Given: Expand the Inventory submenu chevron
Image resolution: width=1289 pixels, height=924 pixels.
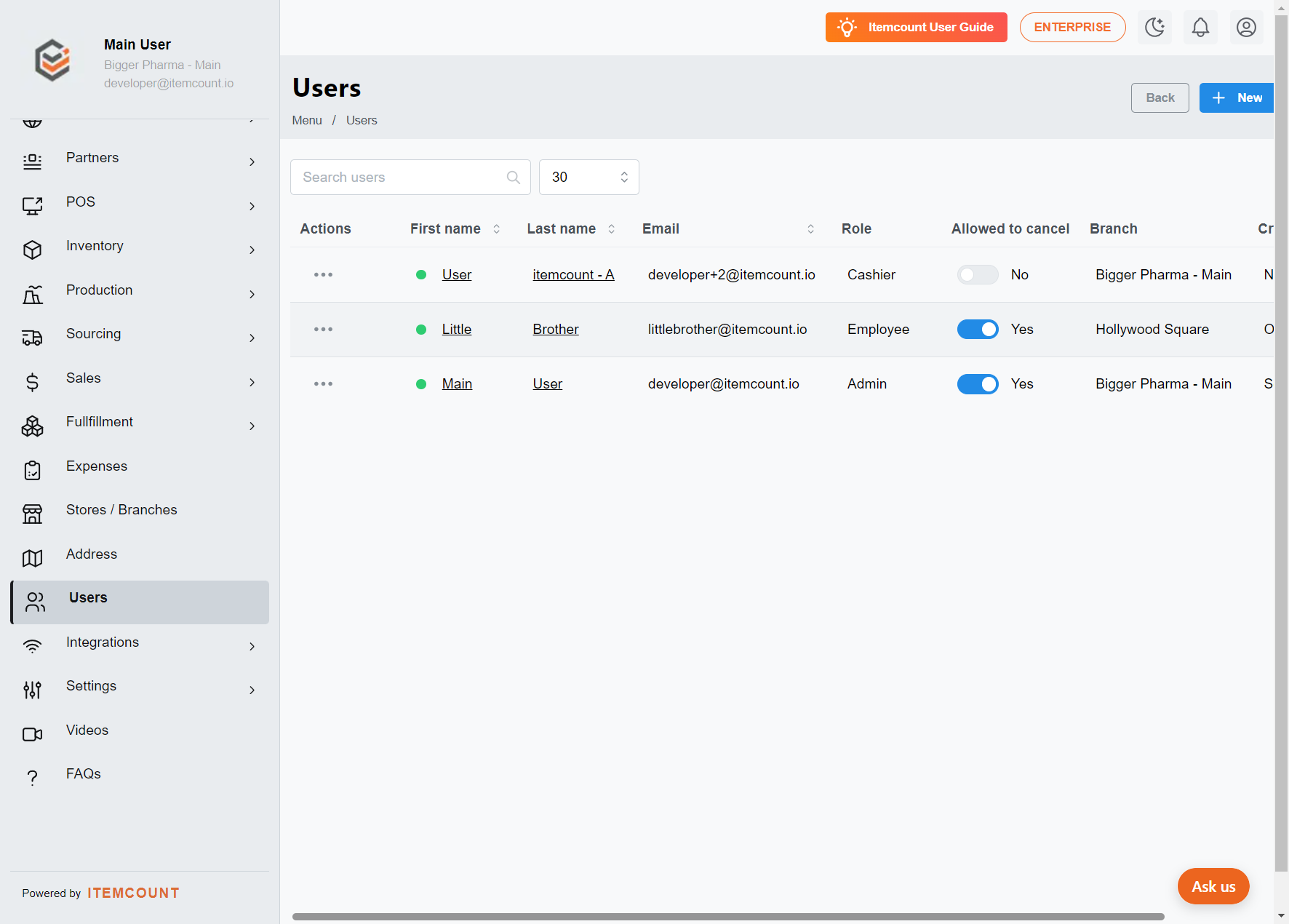Looking at the screenshot, I should click(252, 250).
